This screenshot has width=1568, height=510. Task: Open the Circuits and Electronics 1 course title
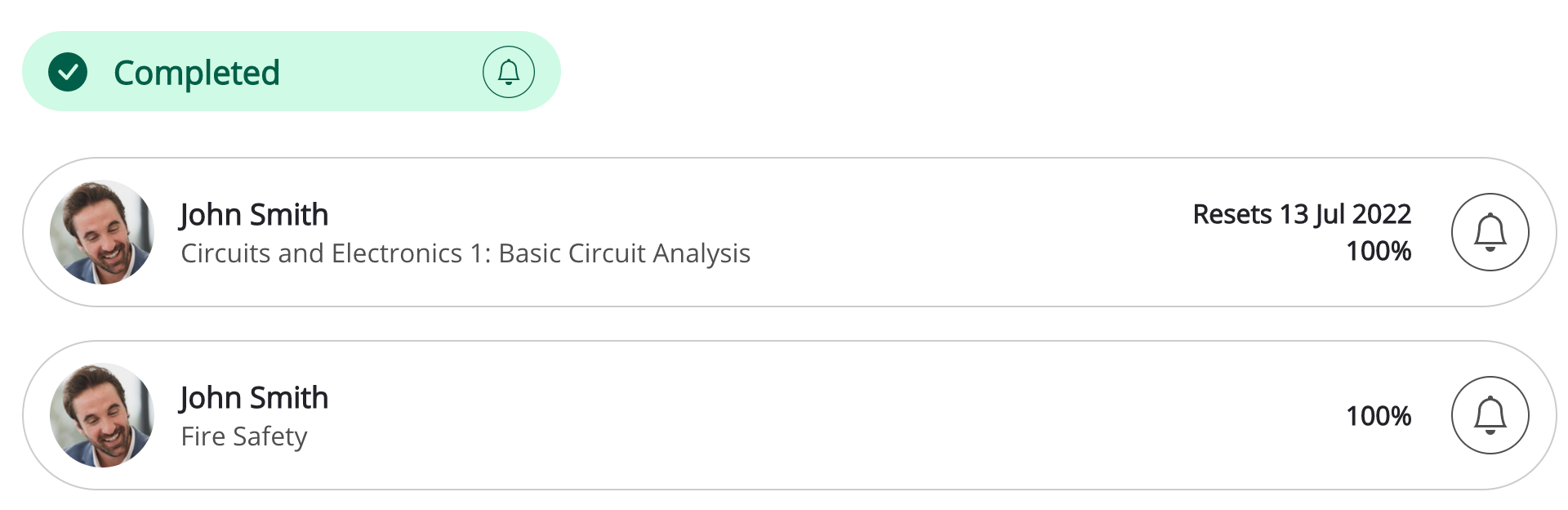click(x=465, y=253)
